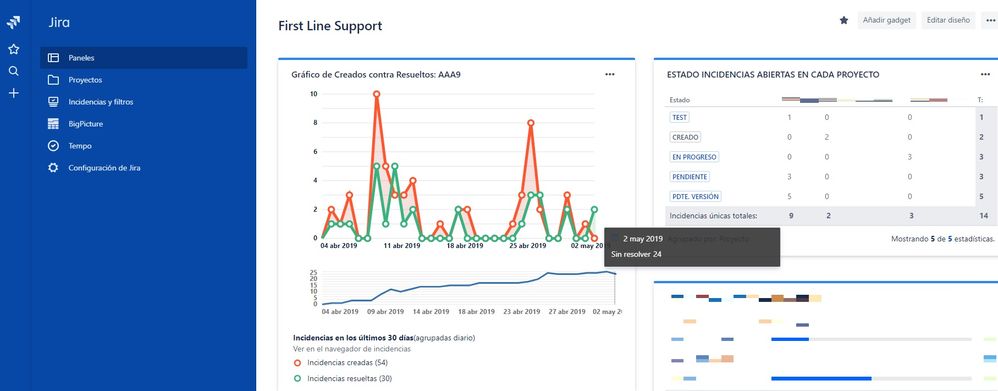Star the First Line Support dashboard
The image size is (998, 391).
[x=844, y=20]
